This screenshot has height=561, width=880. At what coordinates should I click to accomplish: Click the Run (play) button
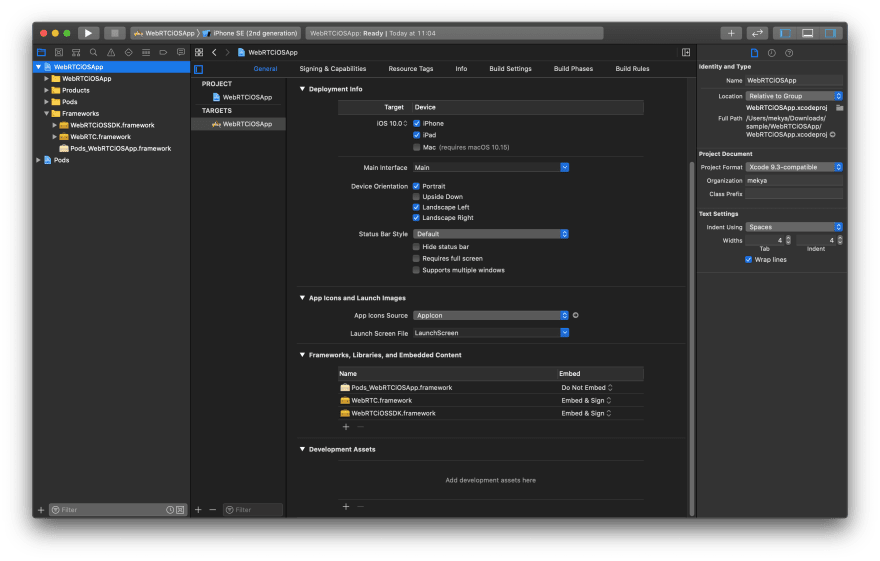(88, 33)
